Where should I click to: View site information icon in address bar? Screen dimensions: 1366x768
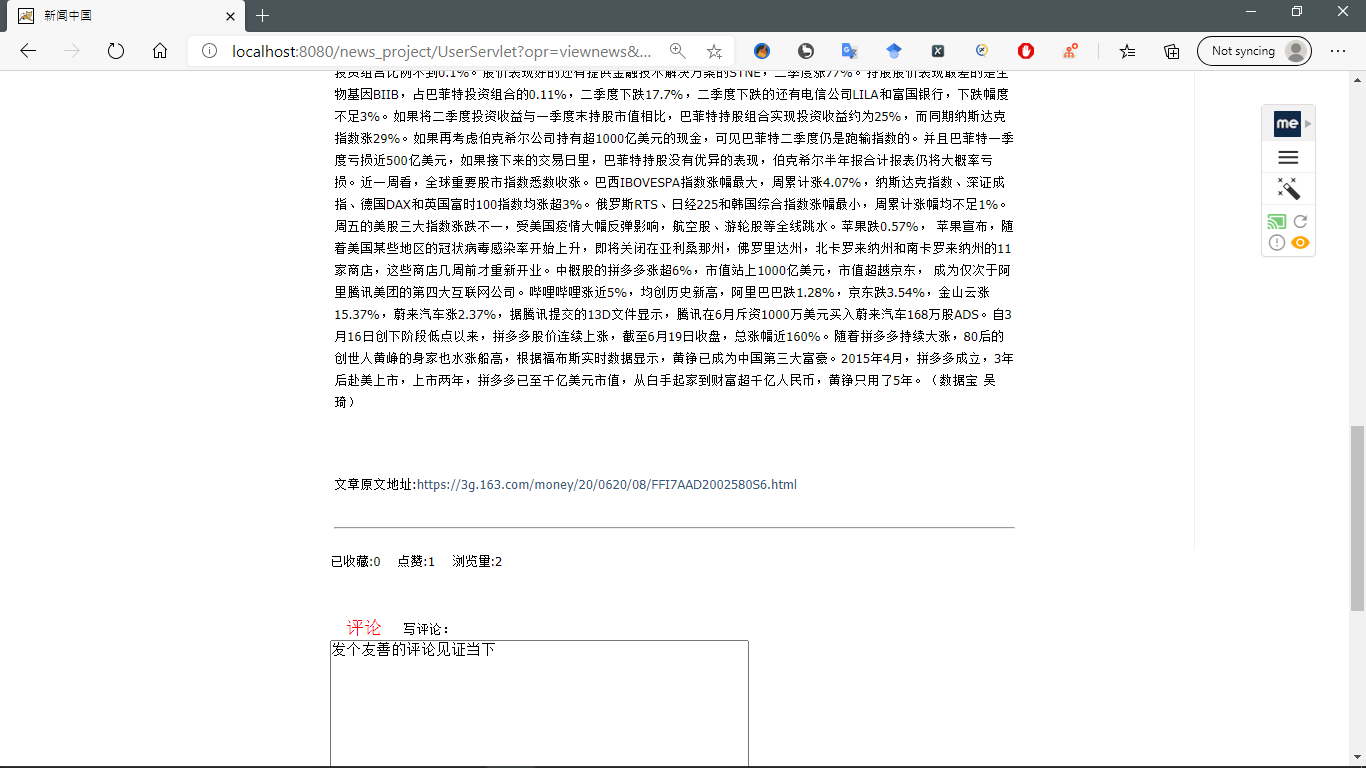(210, 51)
